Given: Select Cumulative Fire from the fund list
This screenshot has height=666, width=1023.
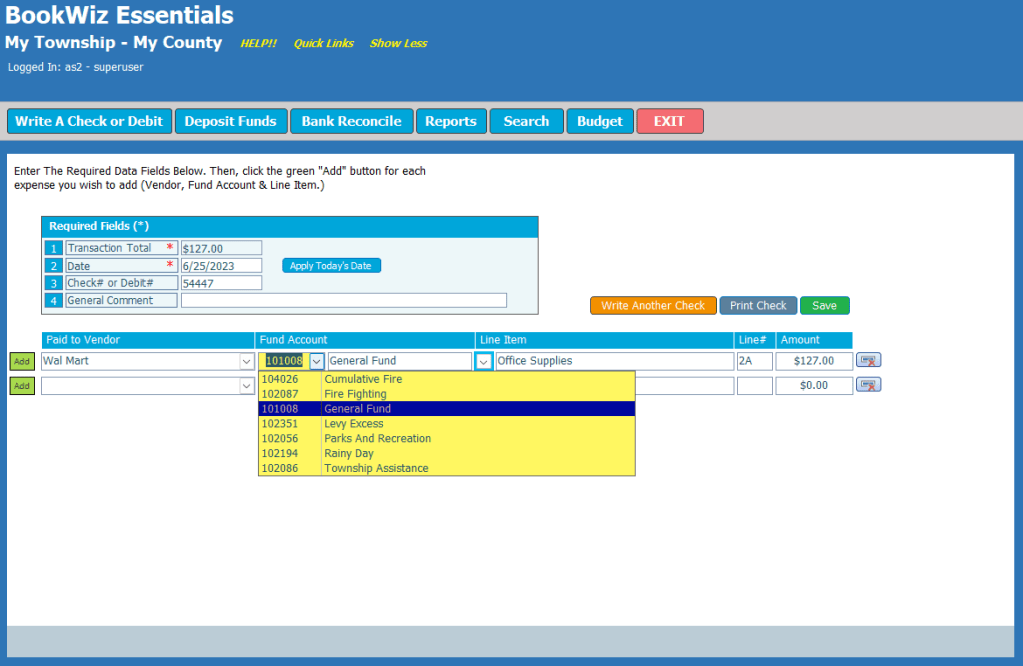Looking at the screenshot, I should coord(363,380).
